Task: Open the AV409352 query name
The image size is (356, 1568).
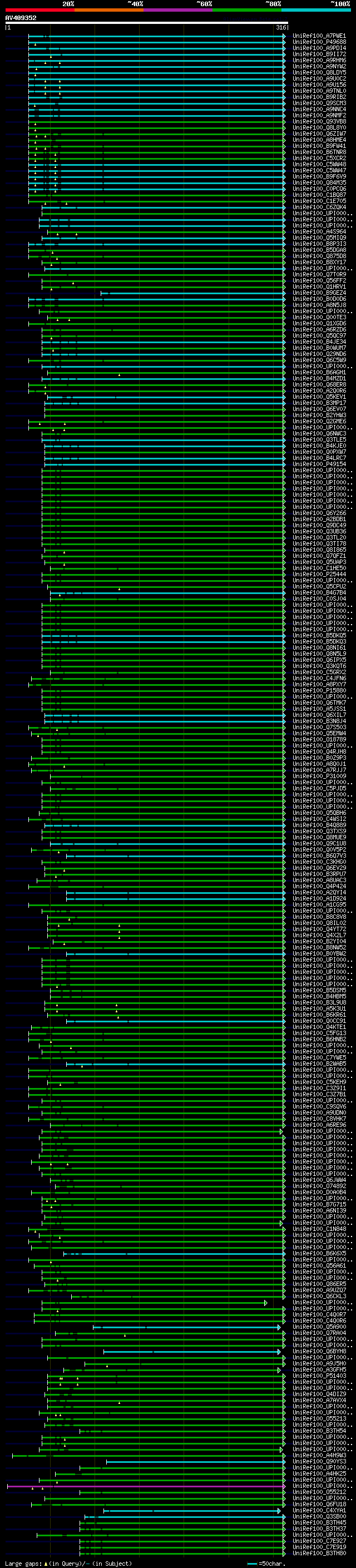Action: pyautogui.click(x=21, y=18)
